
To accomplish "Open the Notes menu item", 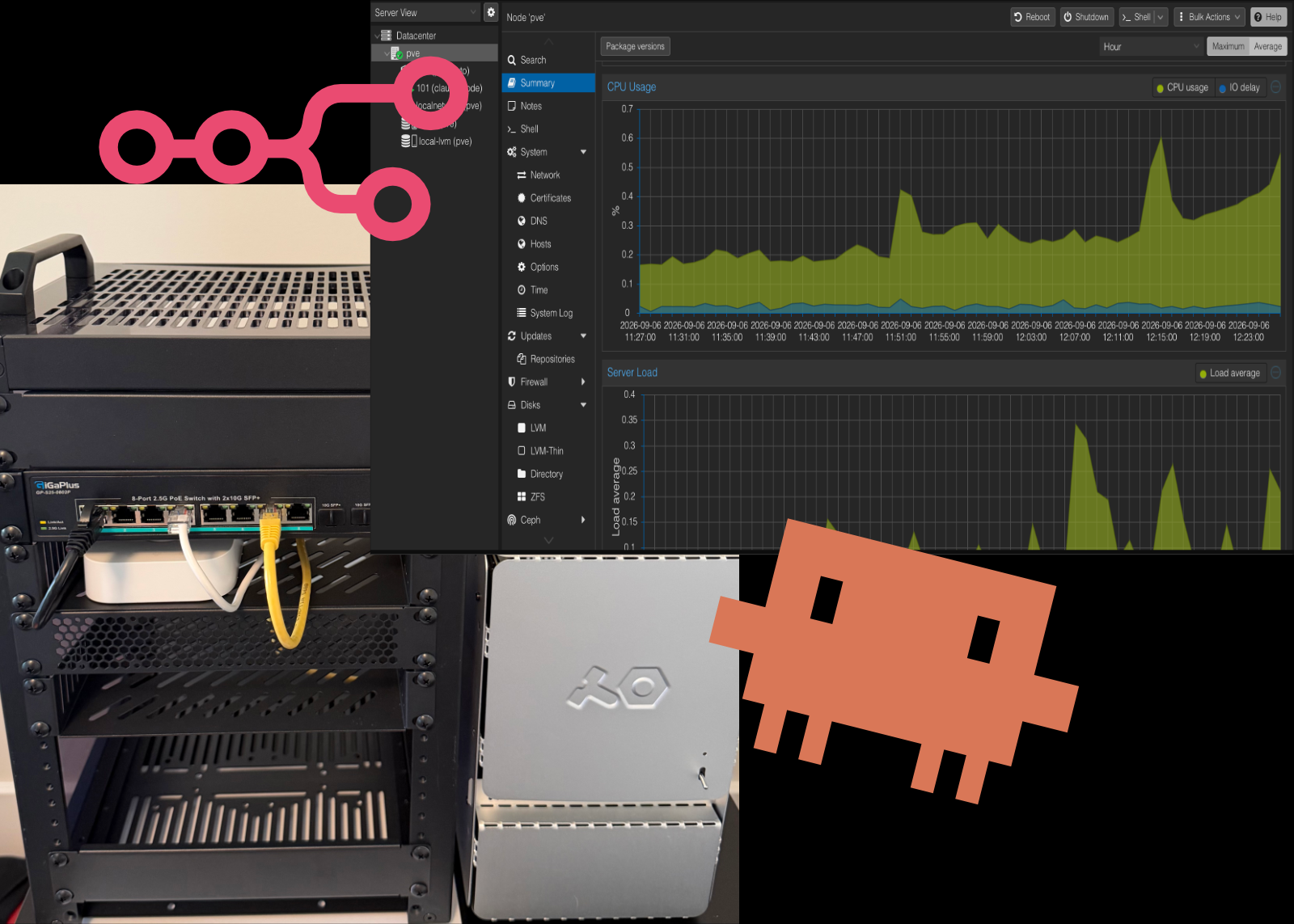I will pos(548,106).
